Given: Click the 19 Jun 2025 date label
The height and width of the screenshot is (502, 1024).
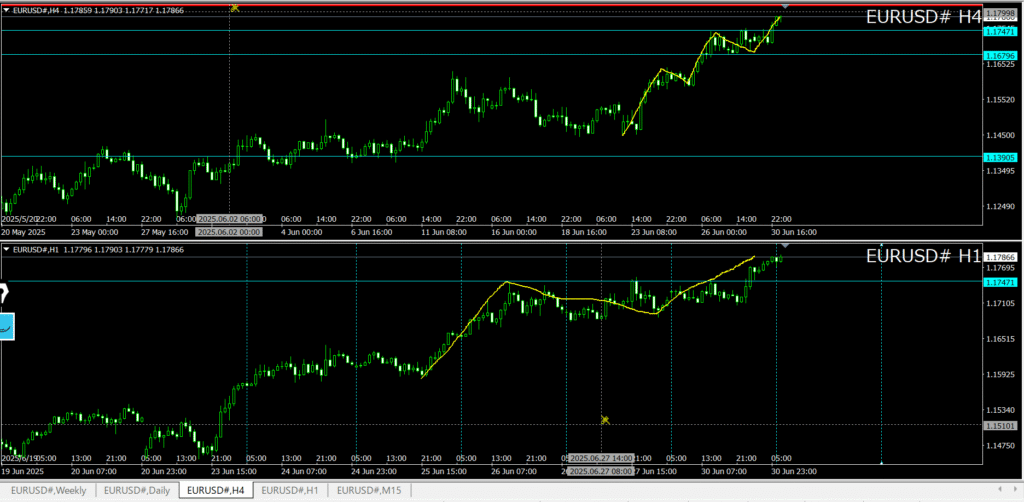Looking at the screenshot, I should [x=24, y=471].
